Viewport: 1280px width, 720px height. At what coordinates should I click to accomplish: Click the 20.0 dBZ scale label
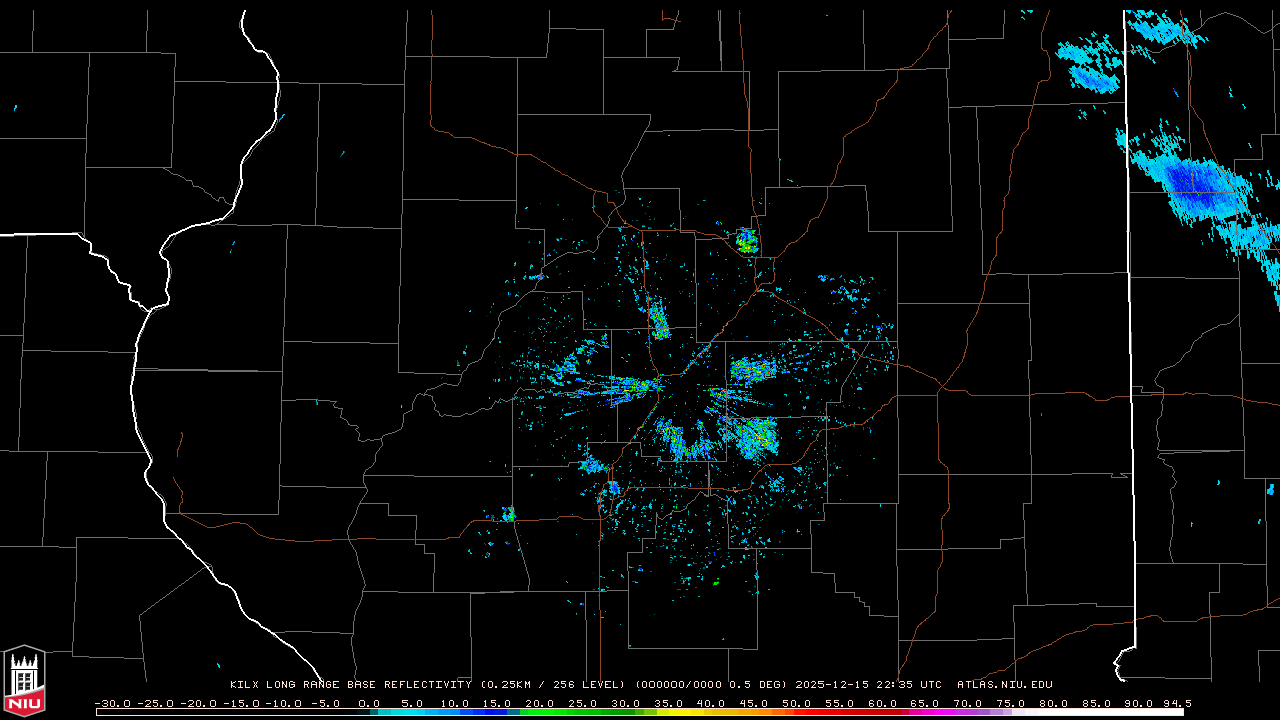[x=540, y=703]
